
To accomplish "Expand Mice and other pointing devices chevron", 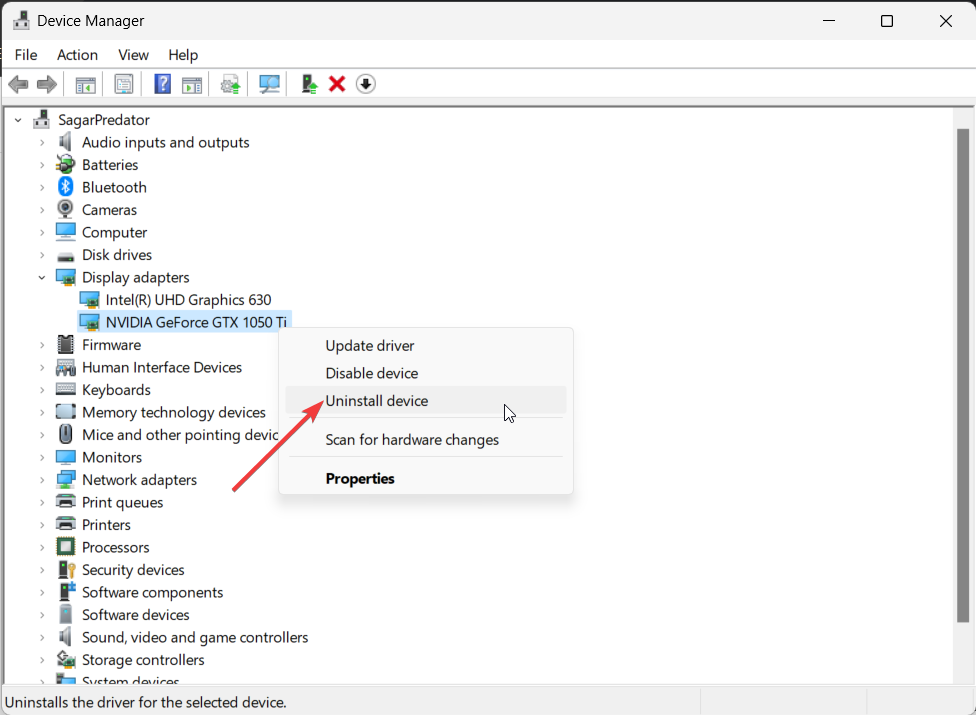I will [42, 435].
